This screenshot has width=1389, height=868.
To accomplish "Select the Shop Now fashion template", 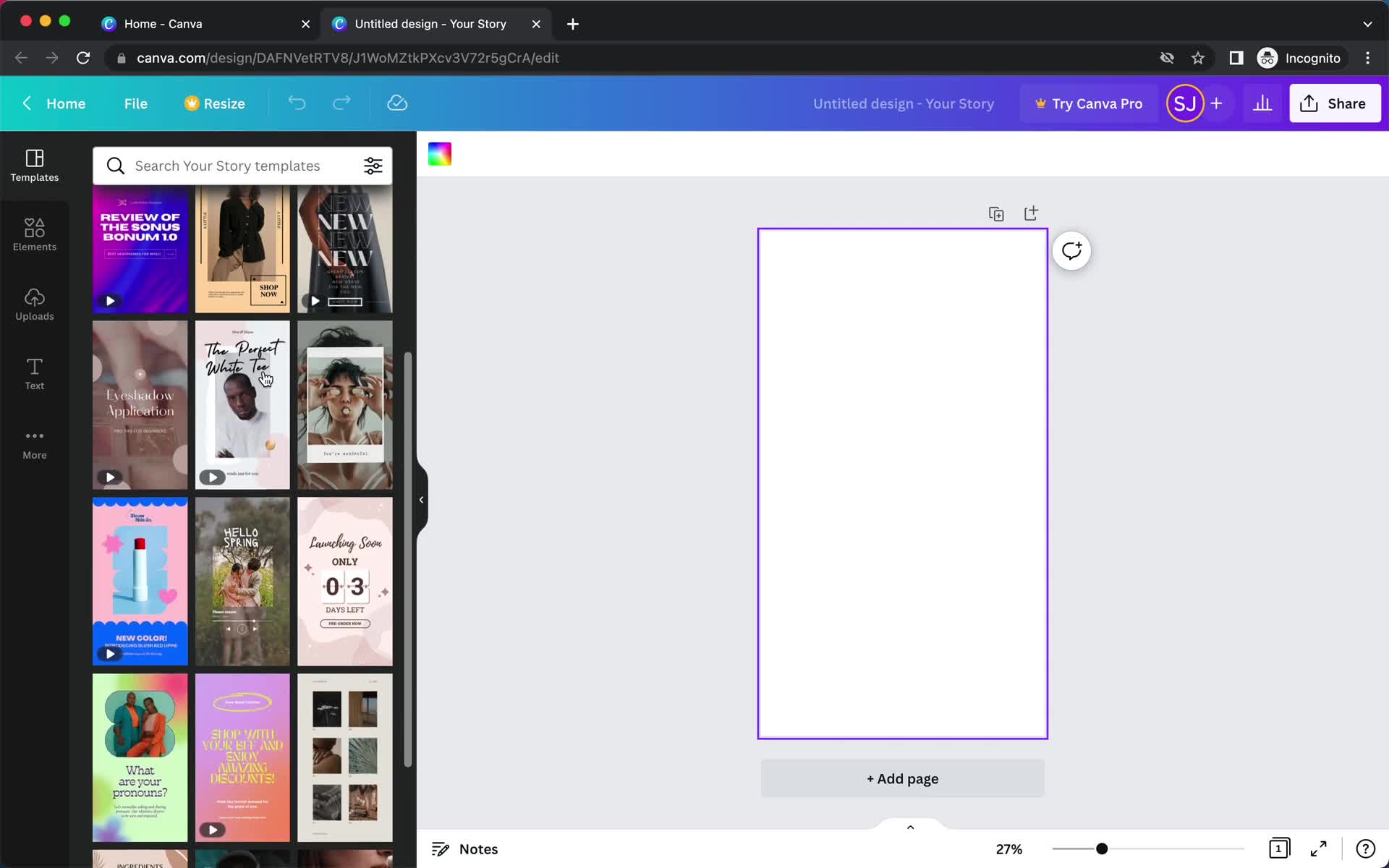I will (242, 250).
